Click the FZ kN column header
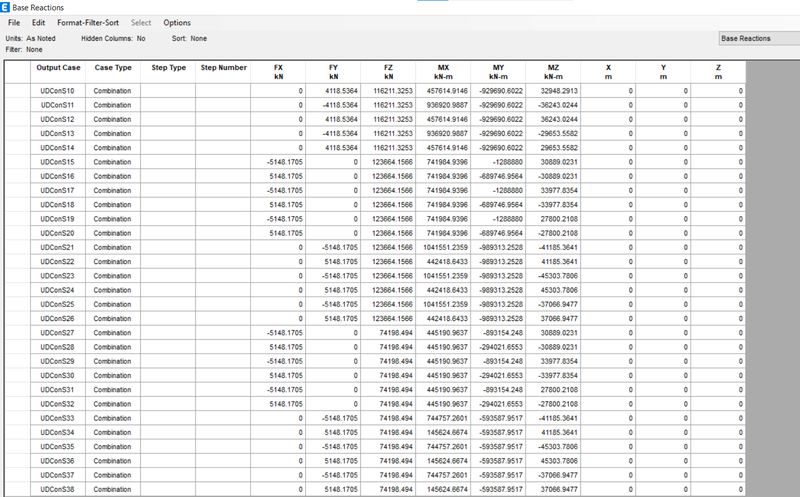 click(x=388, y=72)
